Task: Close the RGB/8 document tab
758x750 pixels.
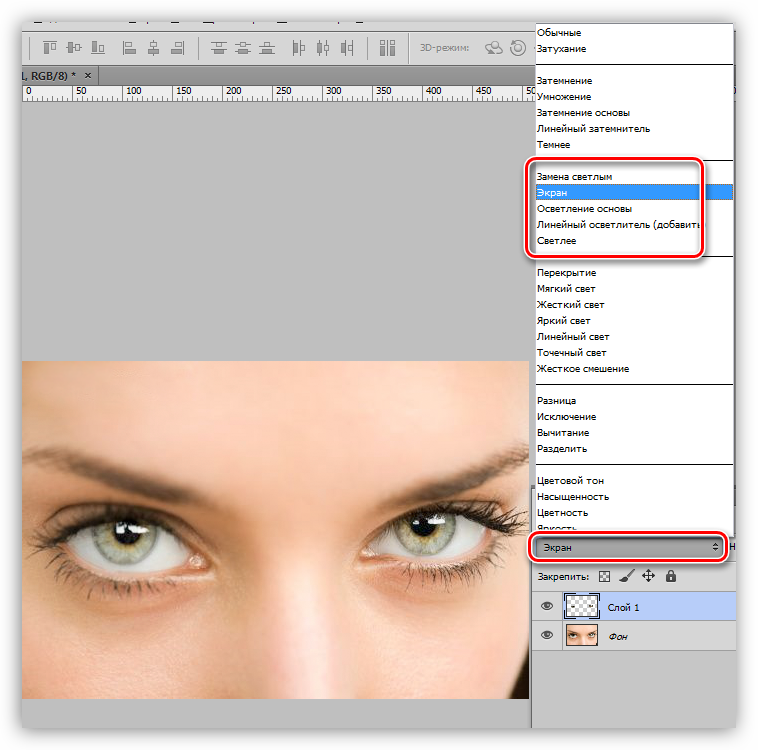Action: (x=87, y=75)
